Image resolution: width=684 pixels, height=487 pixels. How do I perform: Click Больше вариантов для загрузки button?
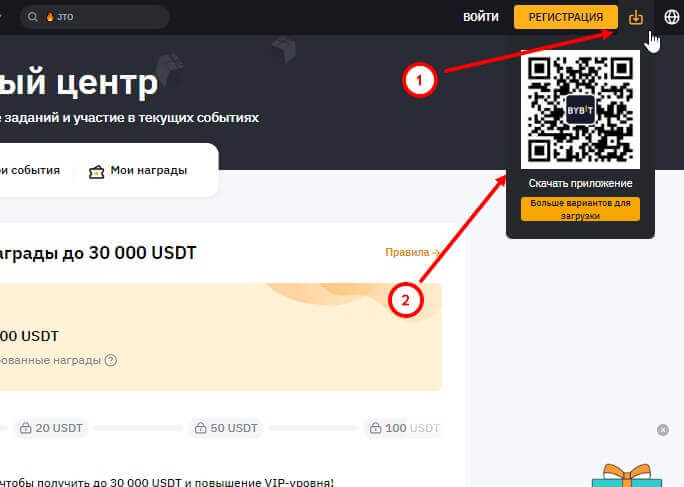[x=580, y=209]
